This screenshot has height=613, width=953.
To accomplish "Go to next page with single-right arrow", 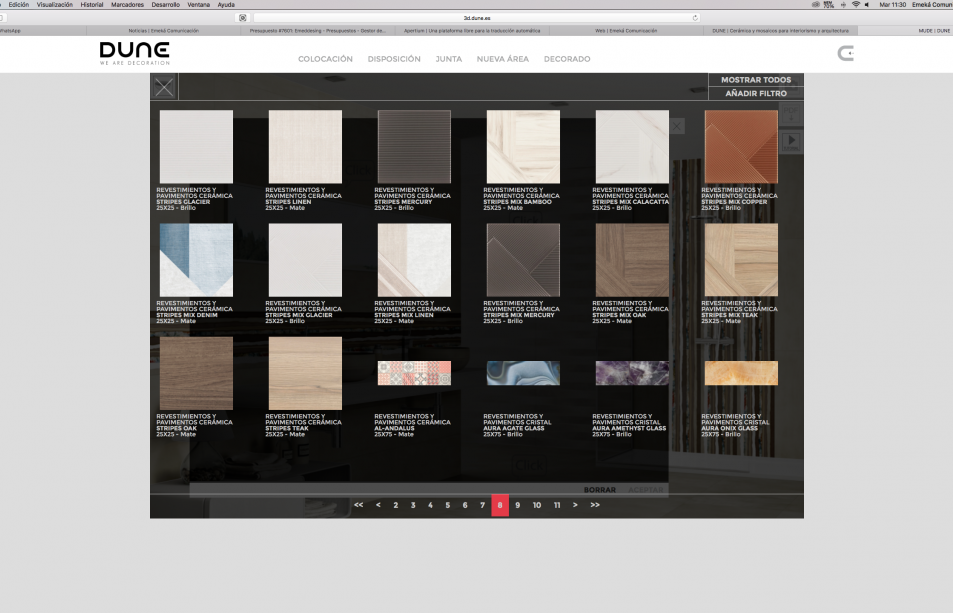I will coord(575,505).
